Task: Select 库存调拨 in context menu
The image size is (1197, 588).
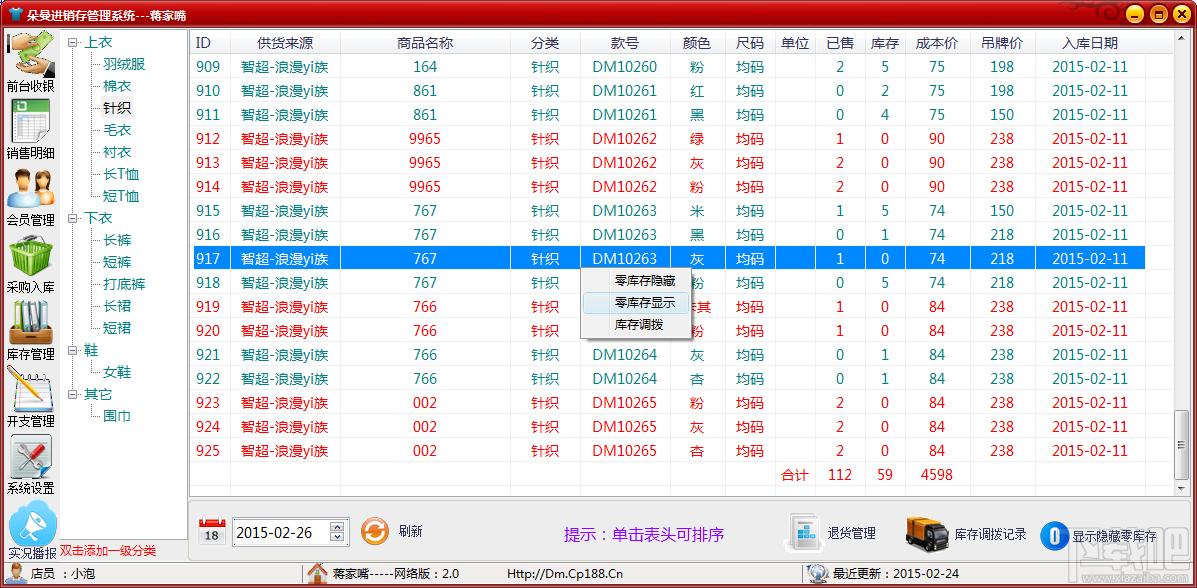Action: click(x=637, y=324)
